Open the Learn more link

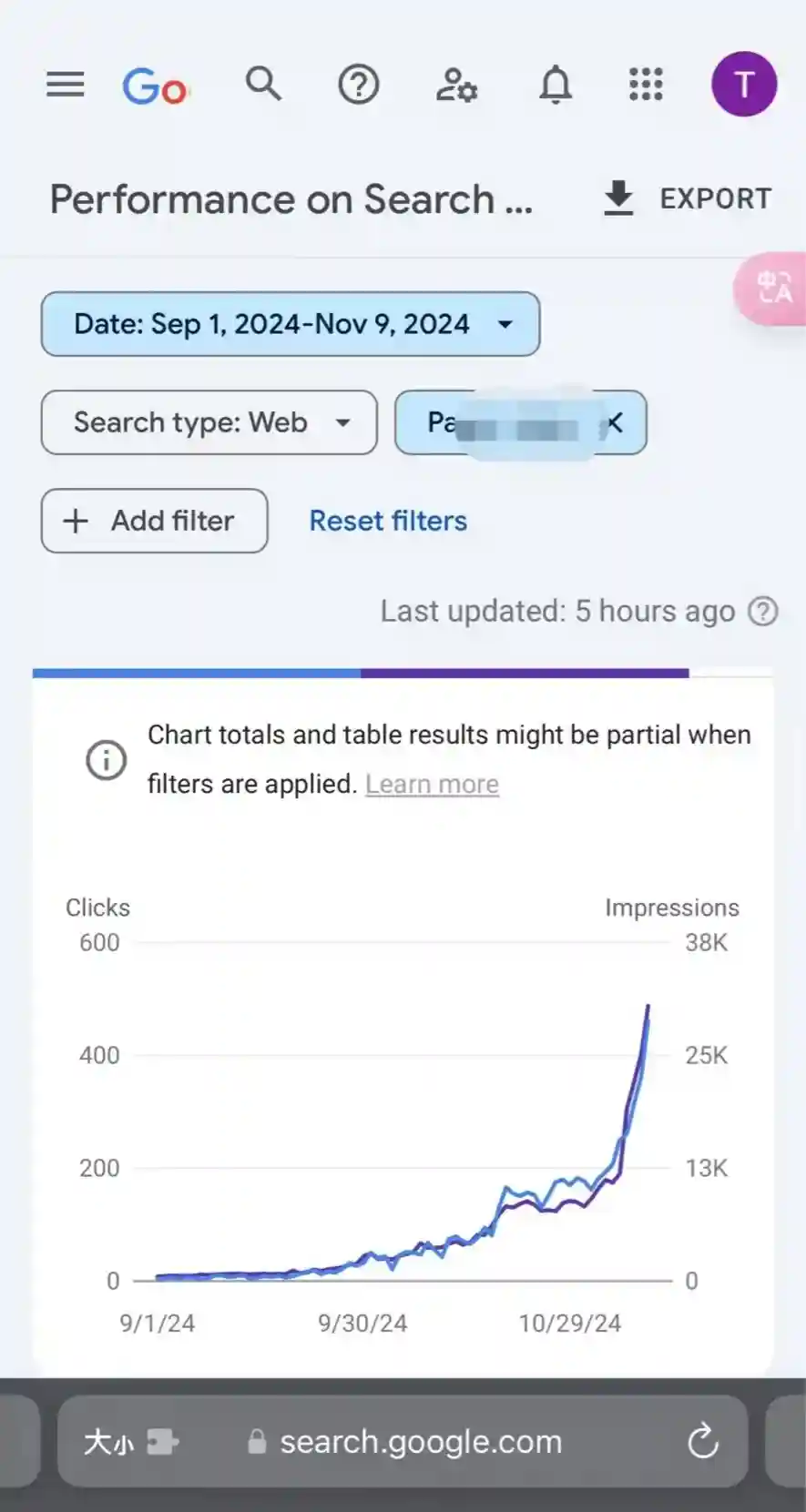432,784
